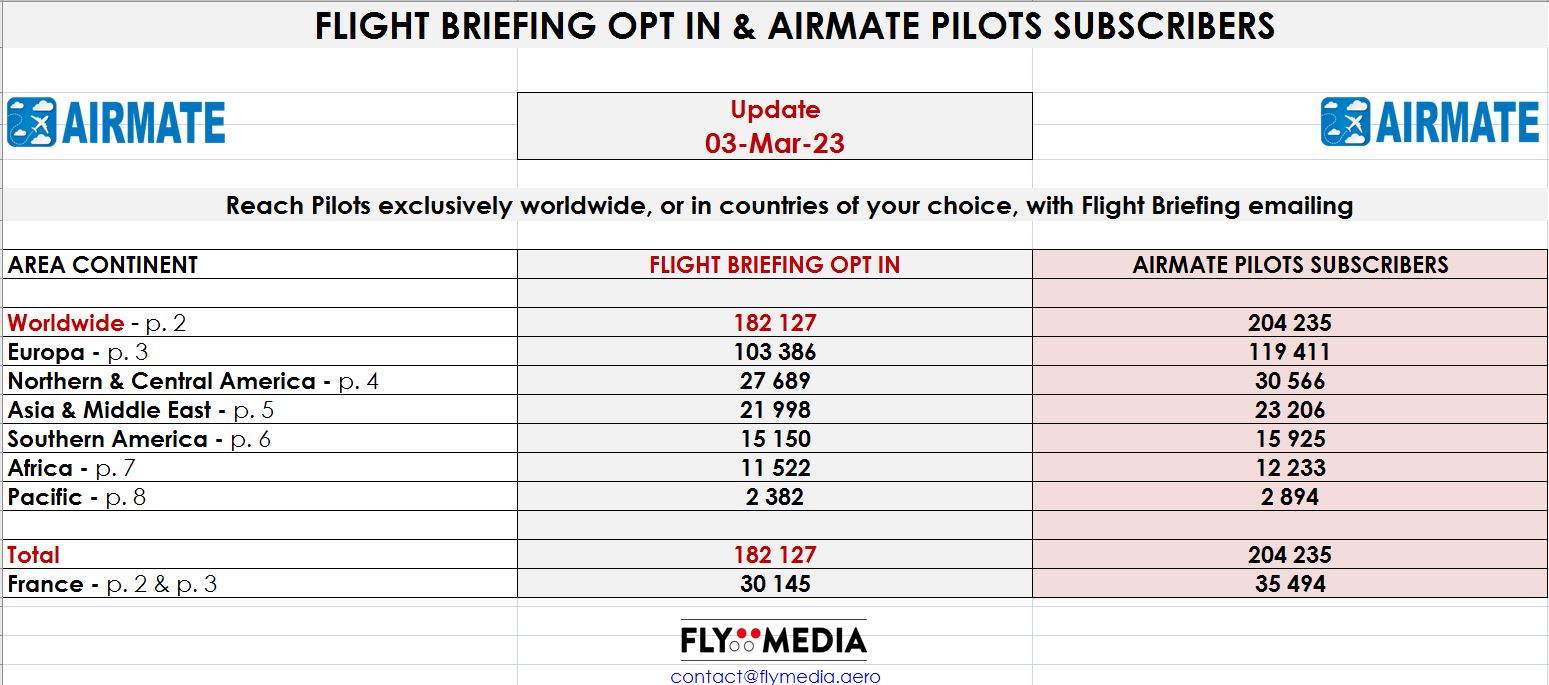Select the Total row label

point(34,555)
